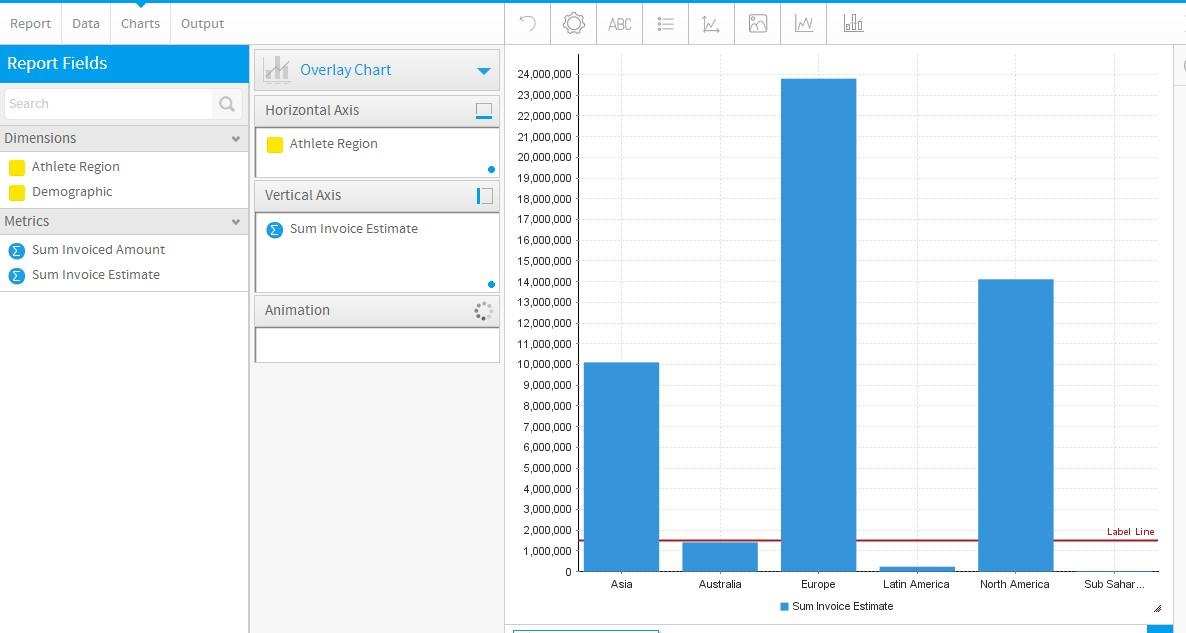Click the yellow Athlete Region icon in Dimensions
Image resolution: width=1186 pixels, height=633 pixels.
click(x=17, y=167)
